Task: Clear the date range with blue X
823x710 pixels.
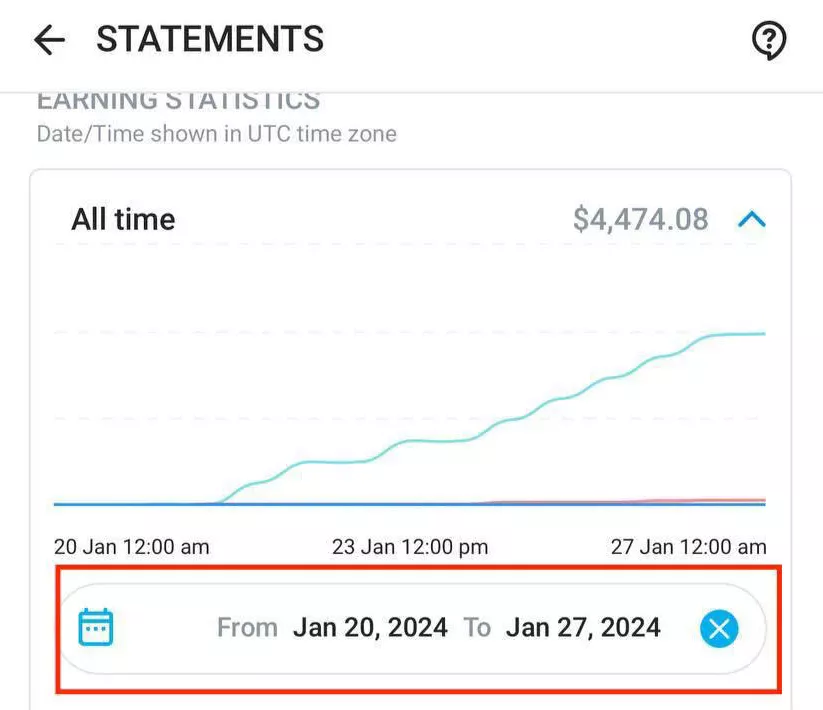Action: pos(719,629)
